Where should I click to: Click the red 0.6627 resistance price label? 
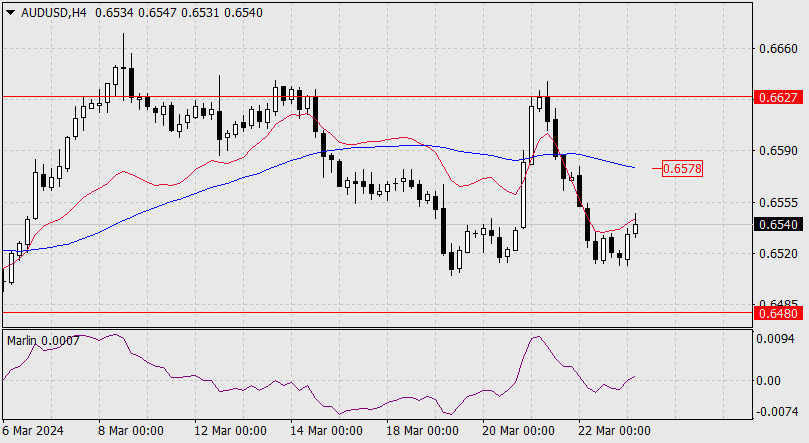(x=778, y=97)
